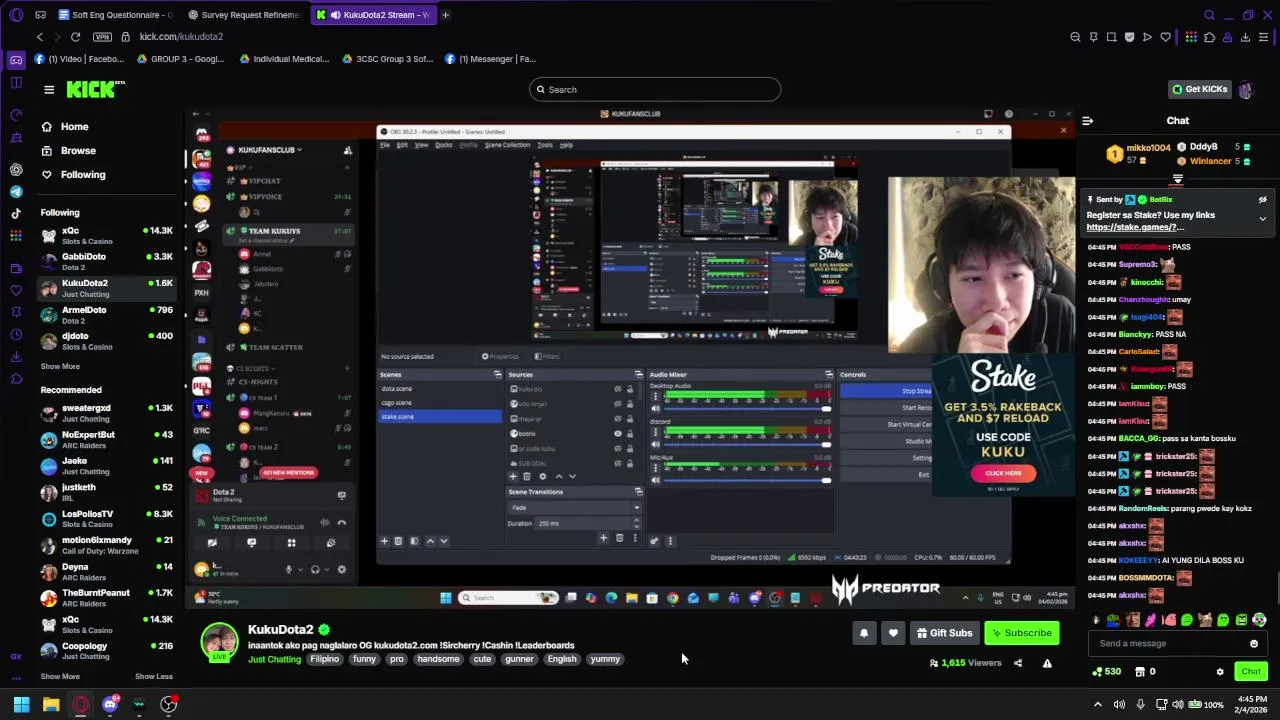Image resolution: width=1280 pixels, height=720 pixels.
Task: Select the KukuDota2 Stream tab
Action: pos(373,15)
